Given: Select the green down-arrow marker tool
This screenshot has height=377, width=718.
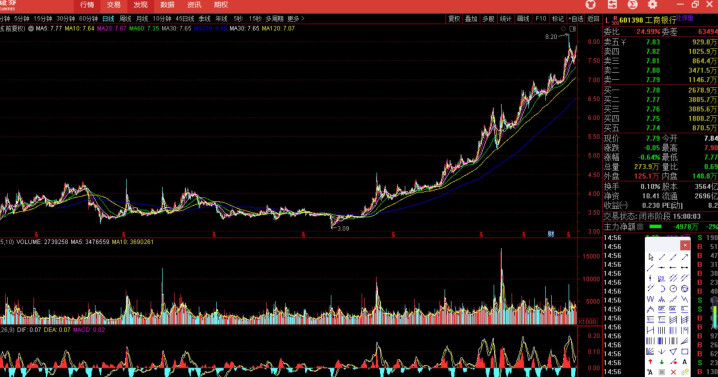Looking at the screenshot, I should point(662,362).
